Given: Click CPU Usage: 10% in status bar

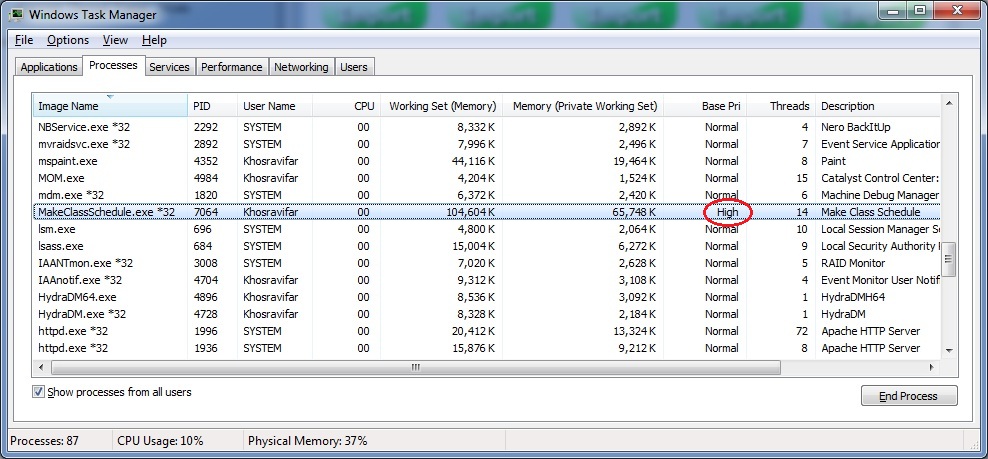Looking at the screenshot, I should tap(161, 441).
